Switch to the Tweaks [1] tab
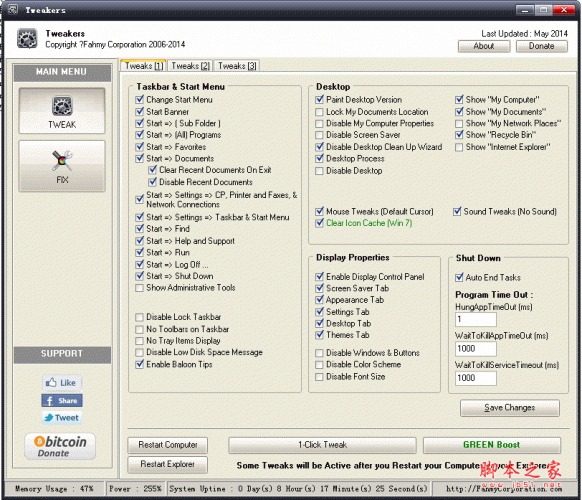 [x=144, y=66]
